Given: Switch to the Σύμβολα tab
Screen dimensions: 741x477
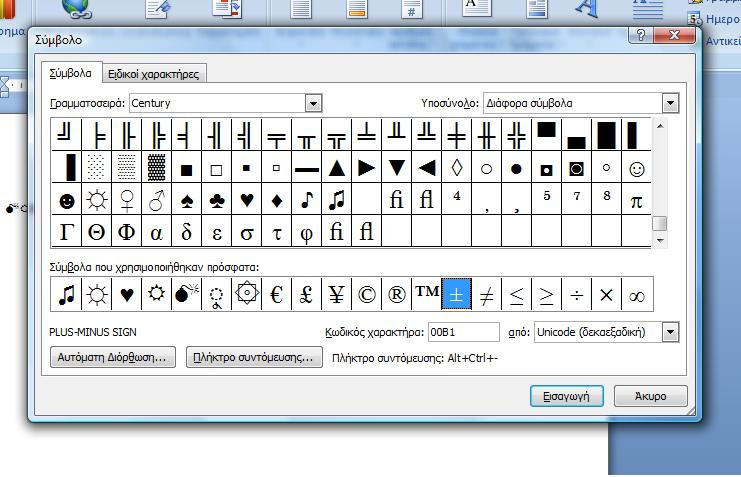Looking at the screenshot, I should point(71,73).
